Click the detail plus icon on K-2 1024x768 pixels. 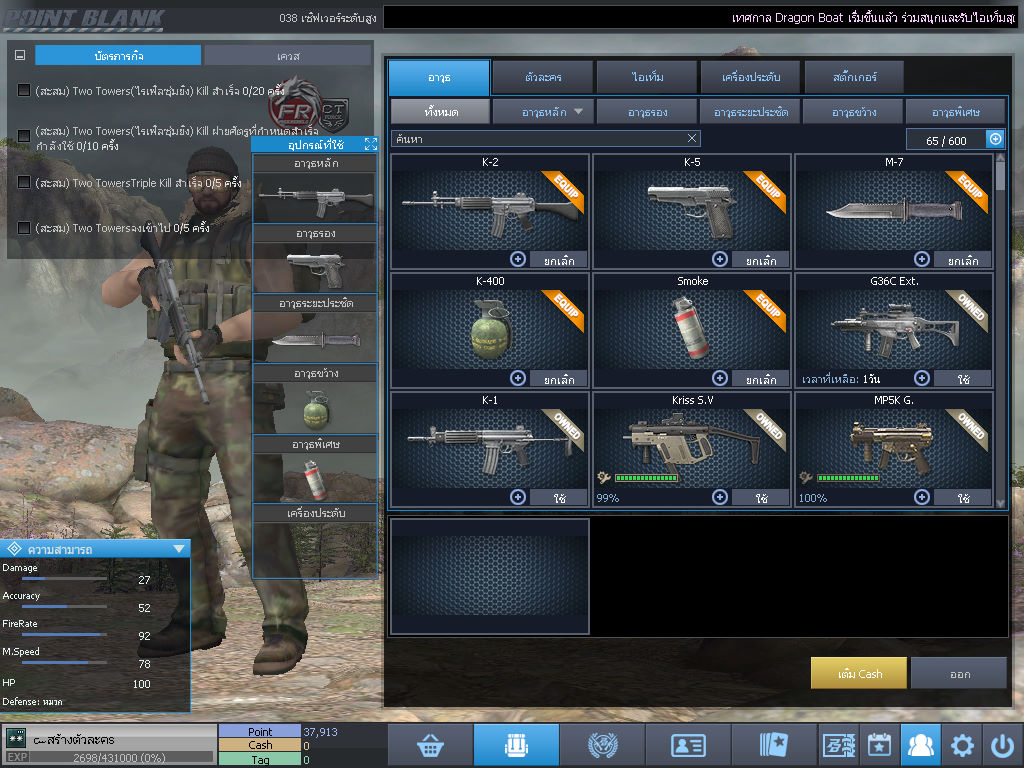pyautogui.click(x=518, y=259)
